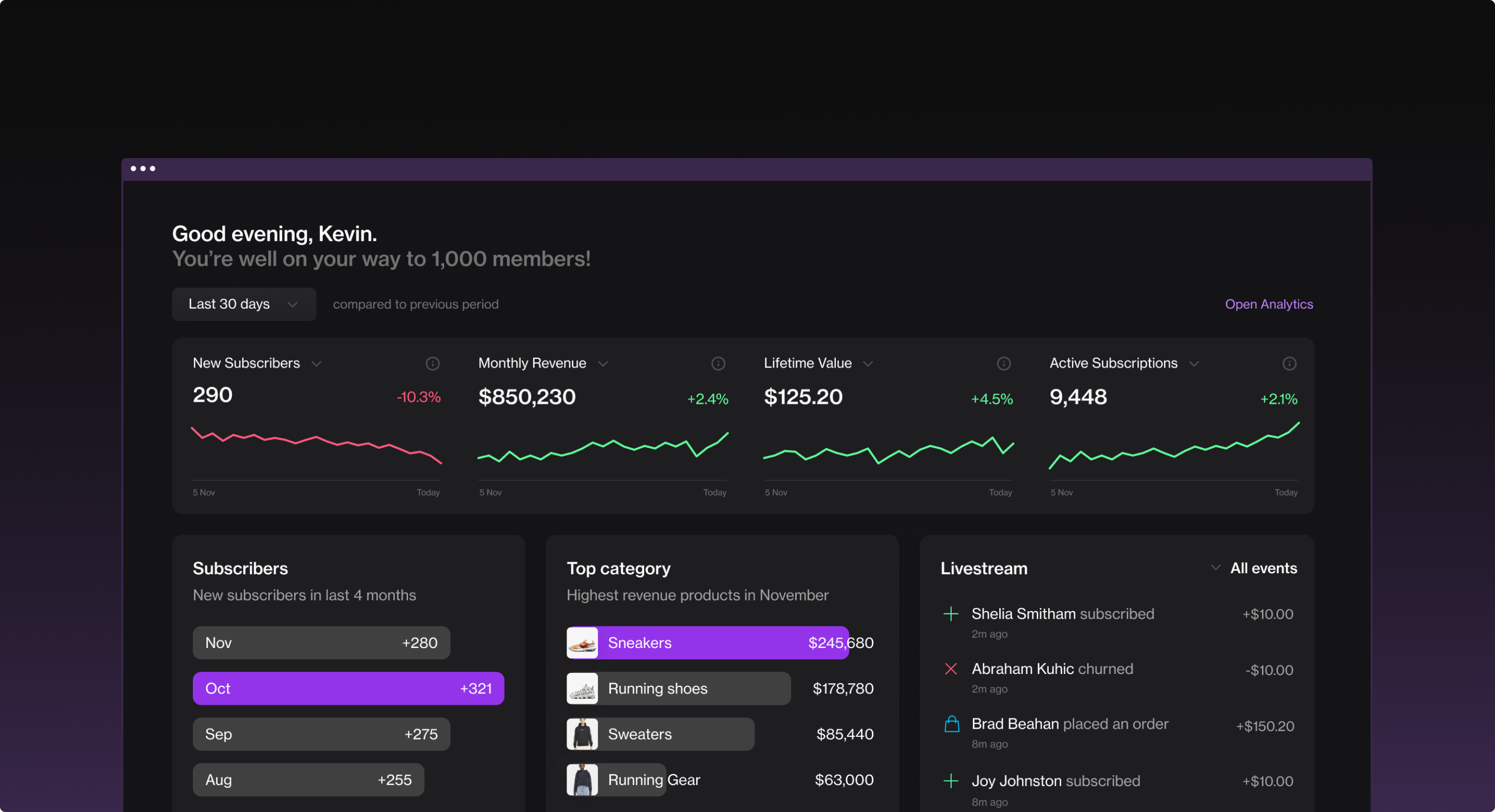Click shopping bag icon beside Brad Beahan order
Viewport: 1495px width, 812px height.
tap(952, 724)
